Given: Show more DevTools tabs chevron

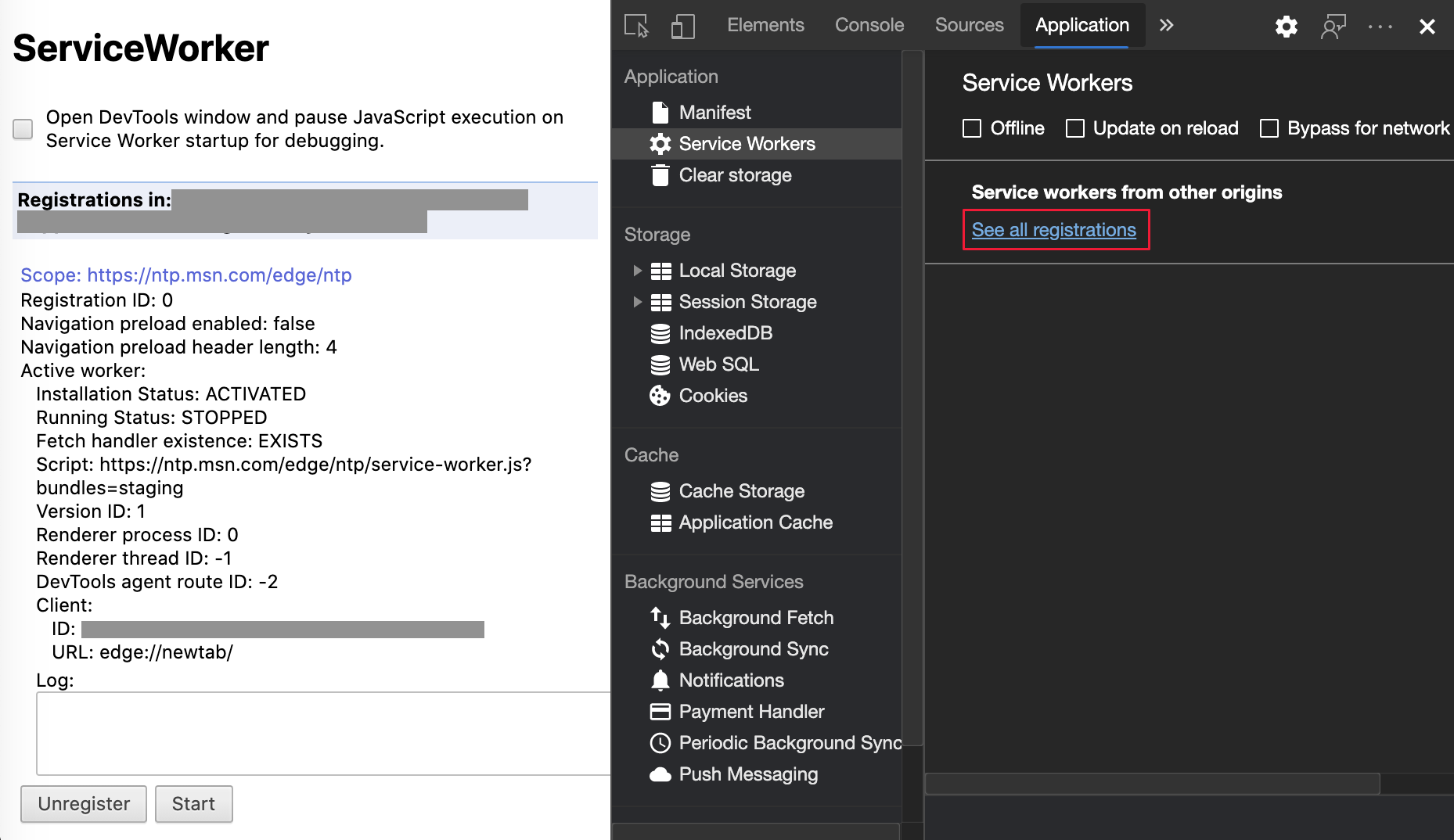Looking at the screenshot, I should coord(1166,26).
